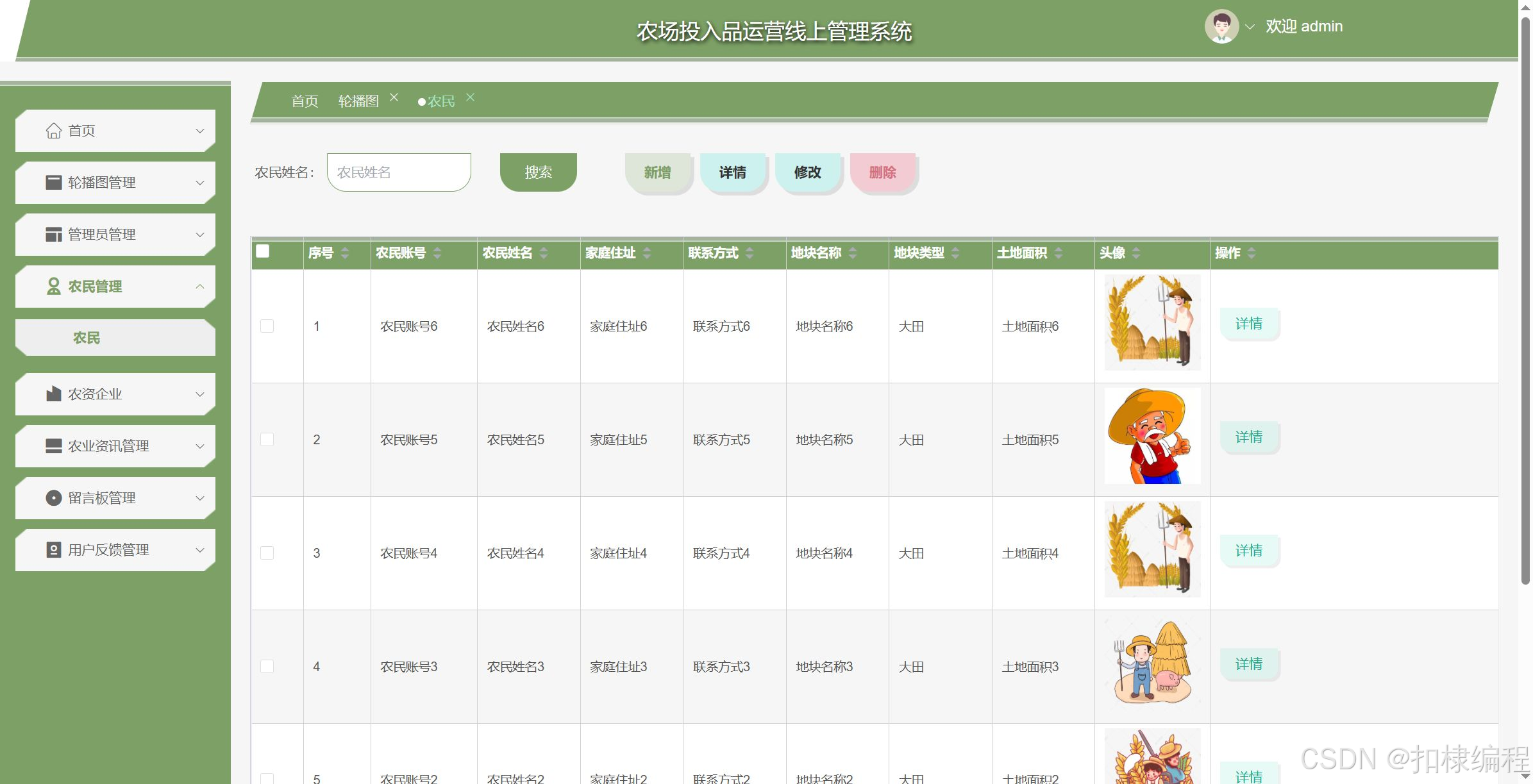Click the 管理员管理 sidebar icon
Image resolution: width=1533 pixels, height=784 pixels.
[x=54, y=235]
